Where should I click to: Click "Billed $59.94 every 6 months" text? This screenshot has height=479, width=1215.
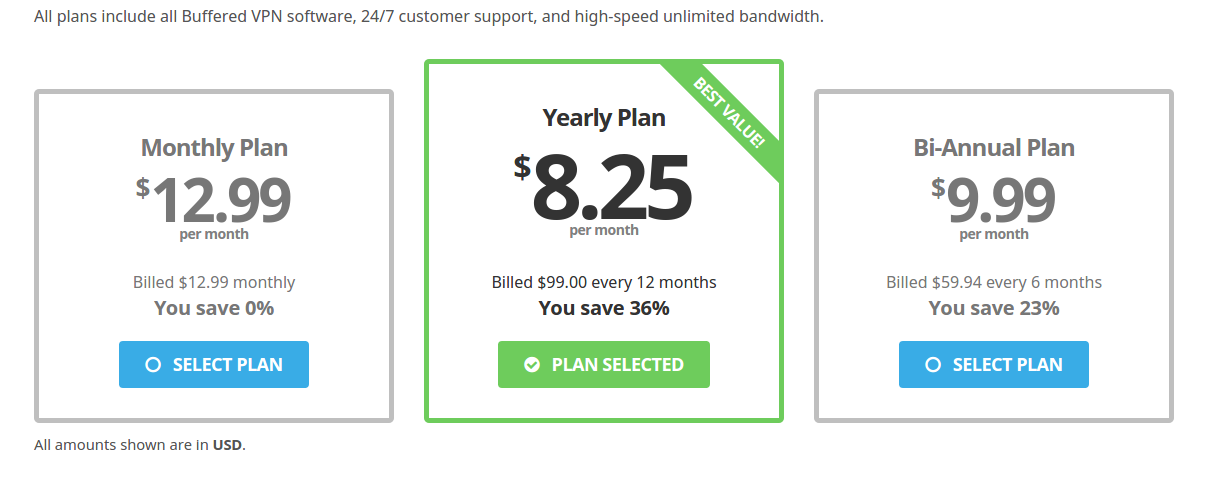tap(994, 282)
